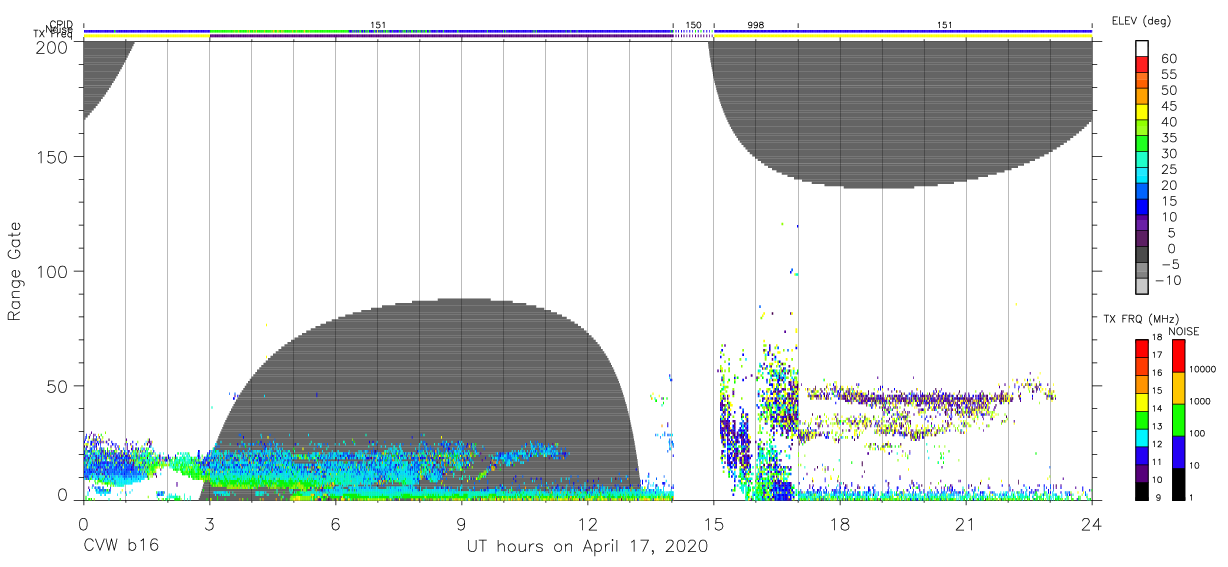Image resolution: width=1228 pixels, height=567 pixels.
Task: Click the 10000 label on NOISE bar
Action: (1204, 369)
